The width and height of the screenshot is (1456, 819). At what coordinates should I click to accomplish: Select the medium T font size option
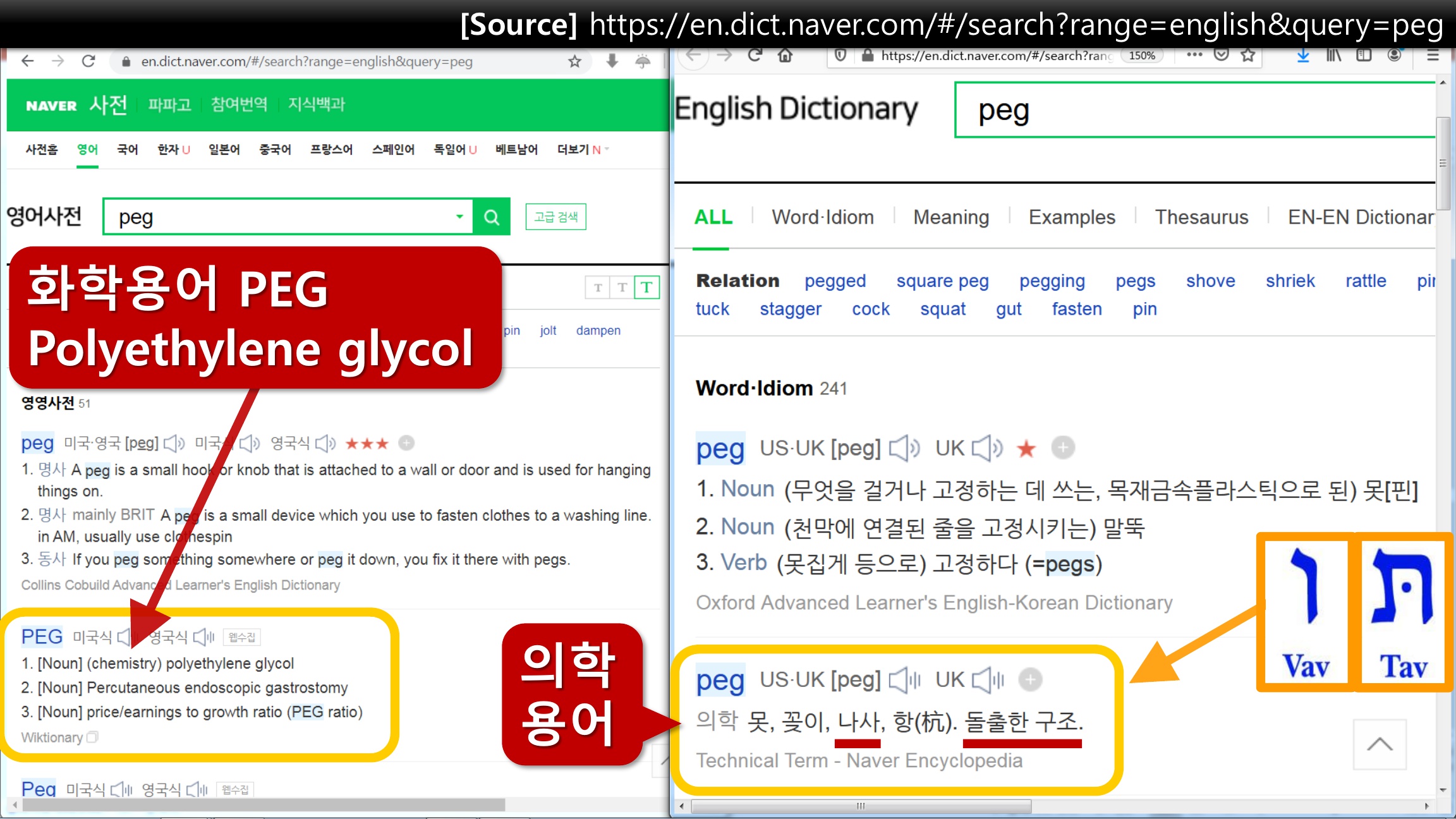[x=622, y=288]
